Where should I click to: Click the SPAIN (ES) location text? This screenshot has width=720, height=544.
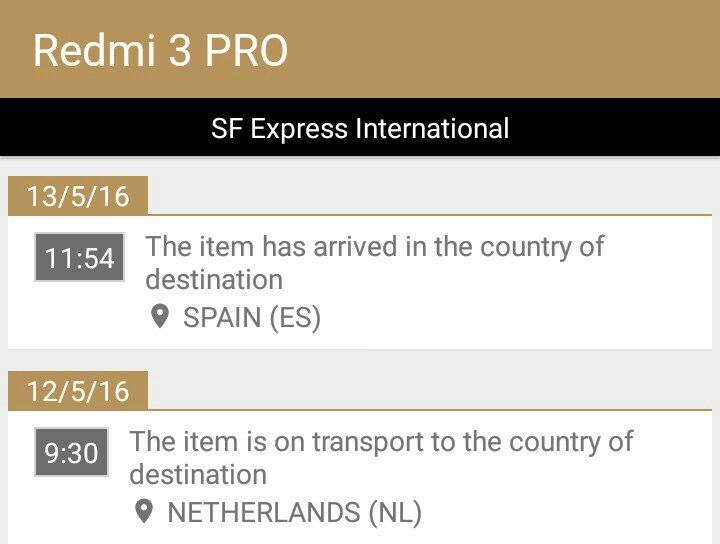(252, 317)
